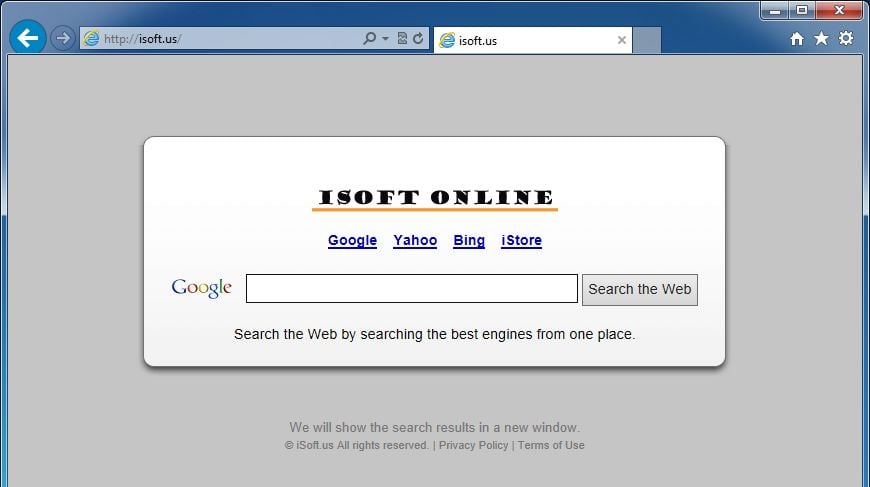Click the Google search engine link
870x487 pixels.
[352, 240]
